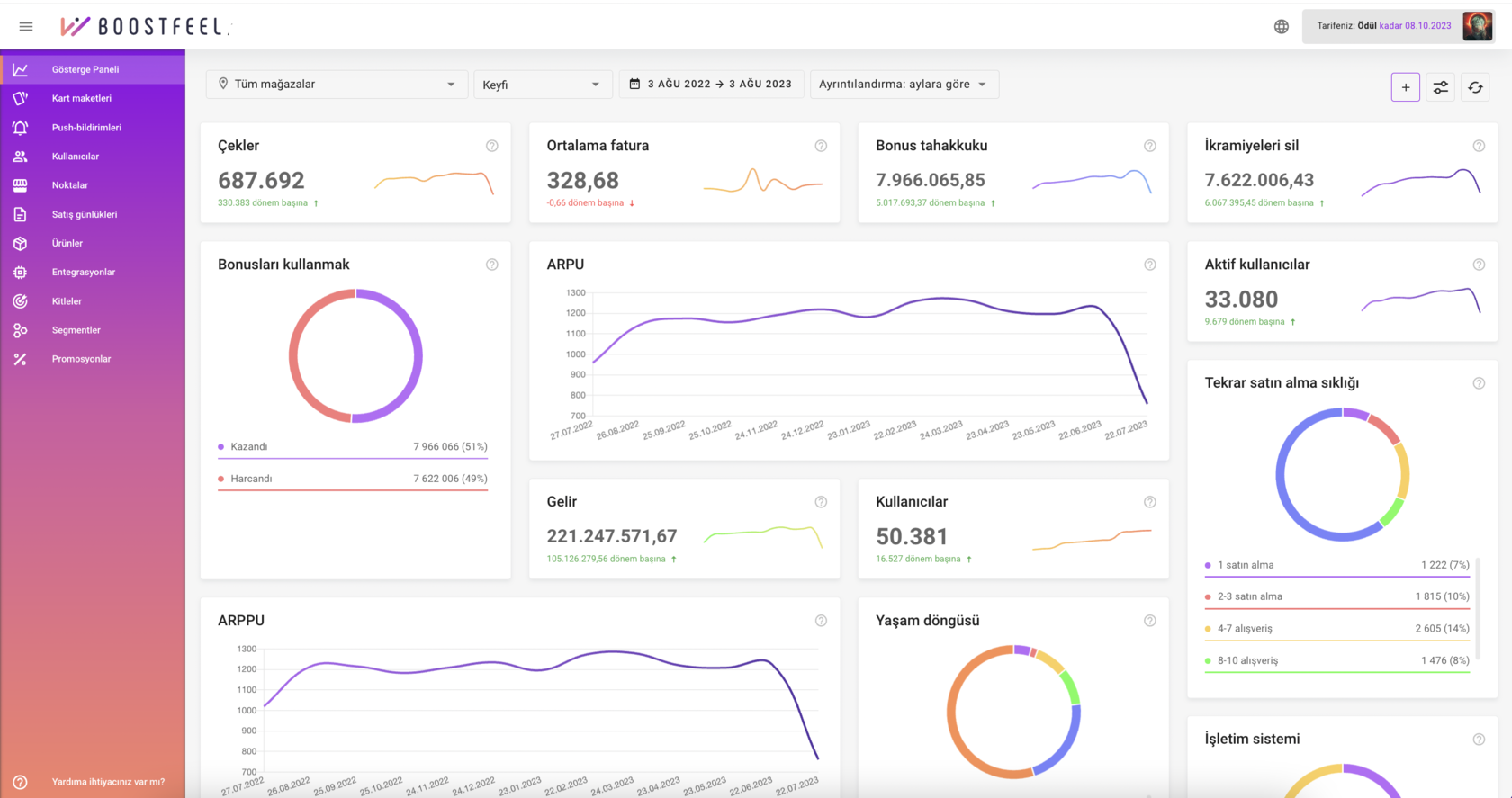This screenshot has width=1512, height=798.
Task: Click the help question icon in the sidebar
Action: tap(20, 782)
